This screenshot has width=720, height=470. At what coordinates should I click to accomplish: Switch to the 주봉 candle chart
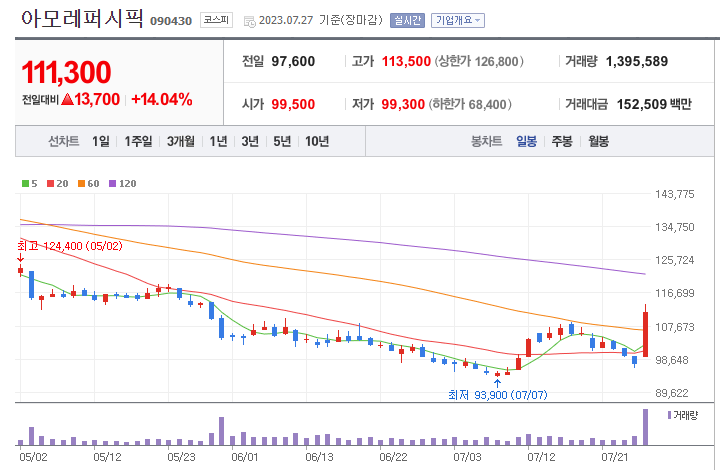click(x=562, y=141)
